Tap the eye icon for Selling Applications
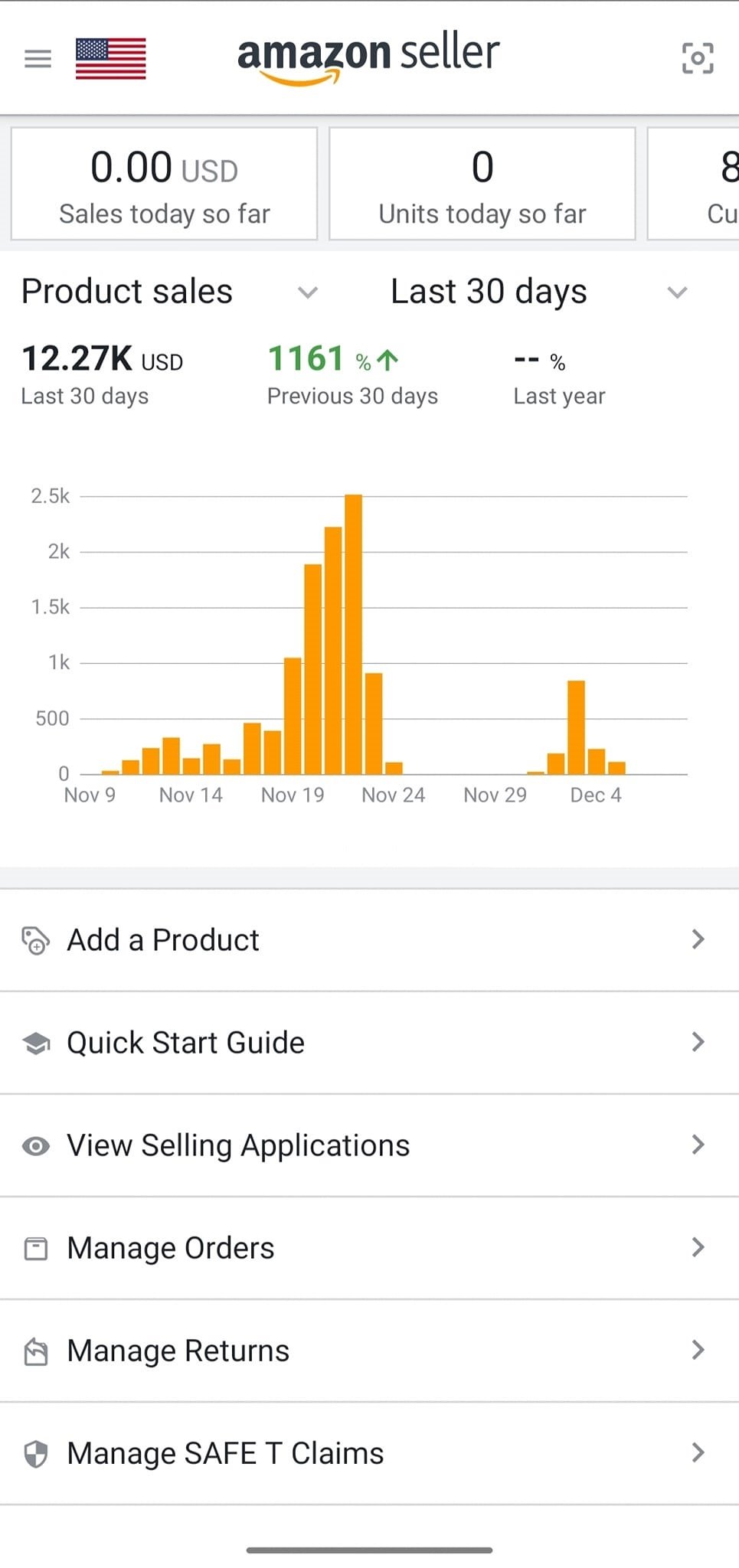Viewport: 739px width, 1568px height. [x=35, y=1145]
